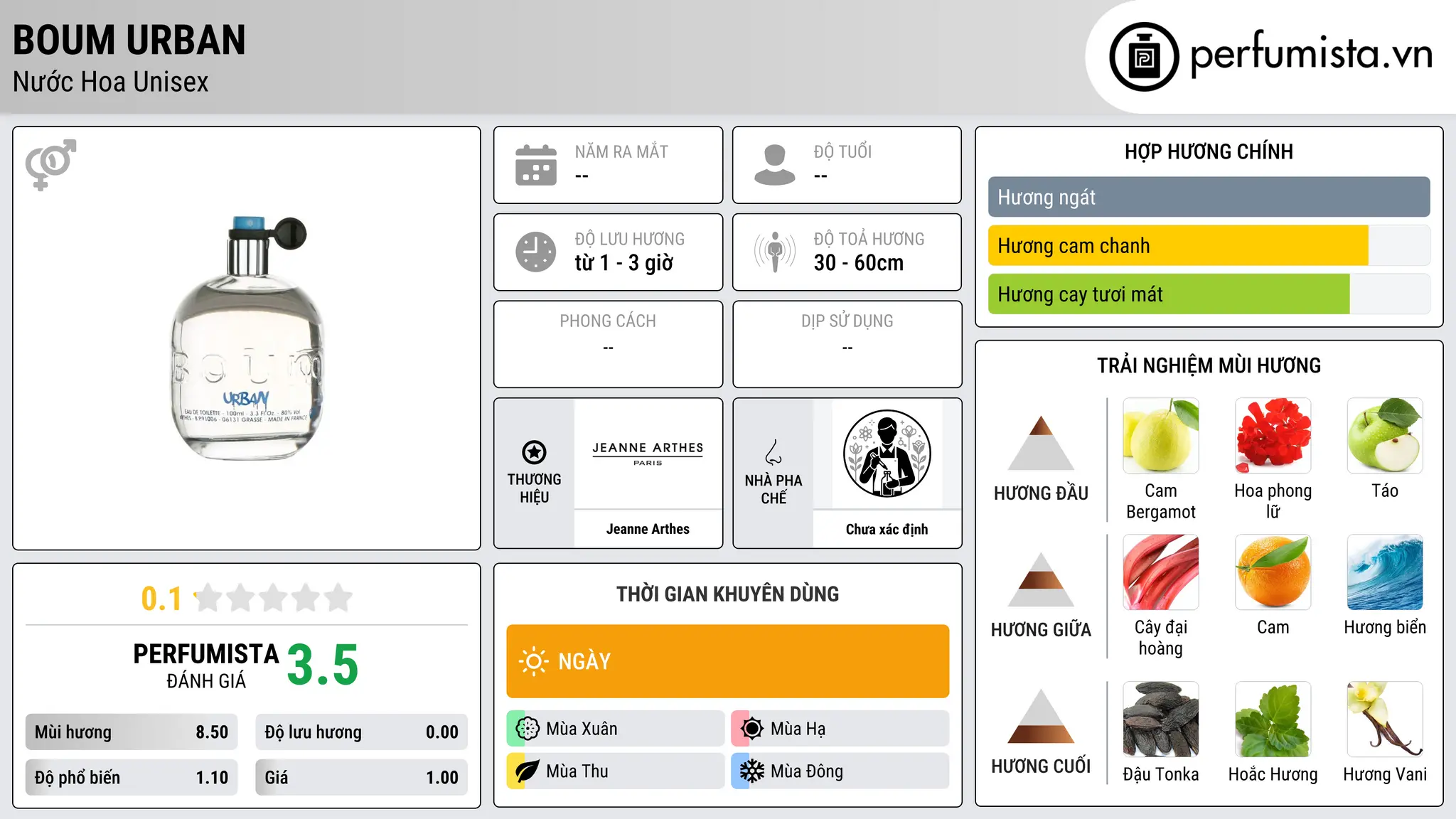The image size is (1456, 819).
Task: Click the nose icon above Nhà pha chế
Action: (773, 452)
